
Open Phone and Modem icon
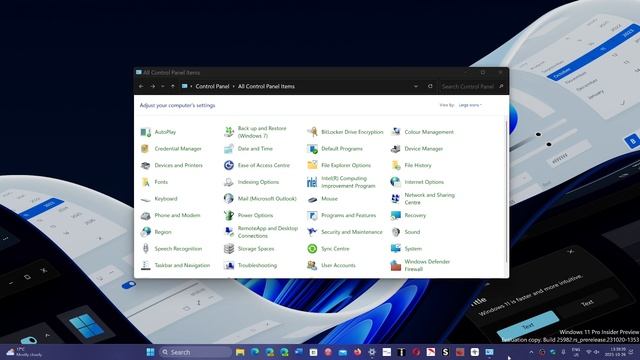coord(146,216)
